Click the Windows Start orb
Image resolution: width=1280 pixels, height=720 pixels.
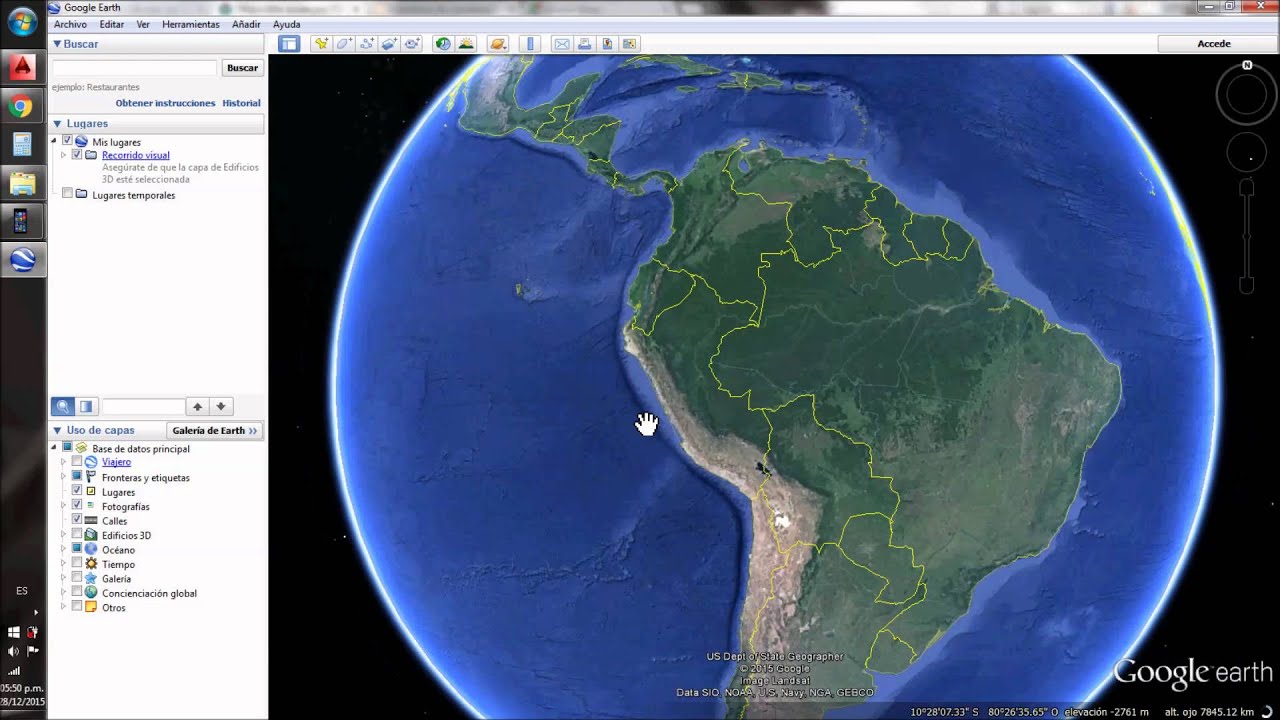tap(21, 22)
